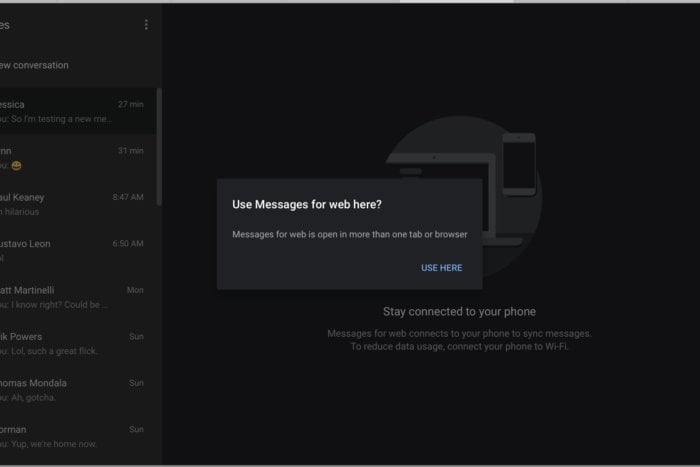The image size is (700, 467).
Task: Open the Jessica conversation from 27 min ago
Action: click(78, 111)
